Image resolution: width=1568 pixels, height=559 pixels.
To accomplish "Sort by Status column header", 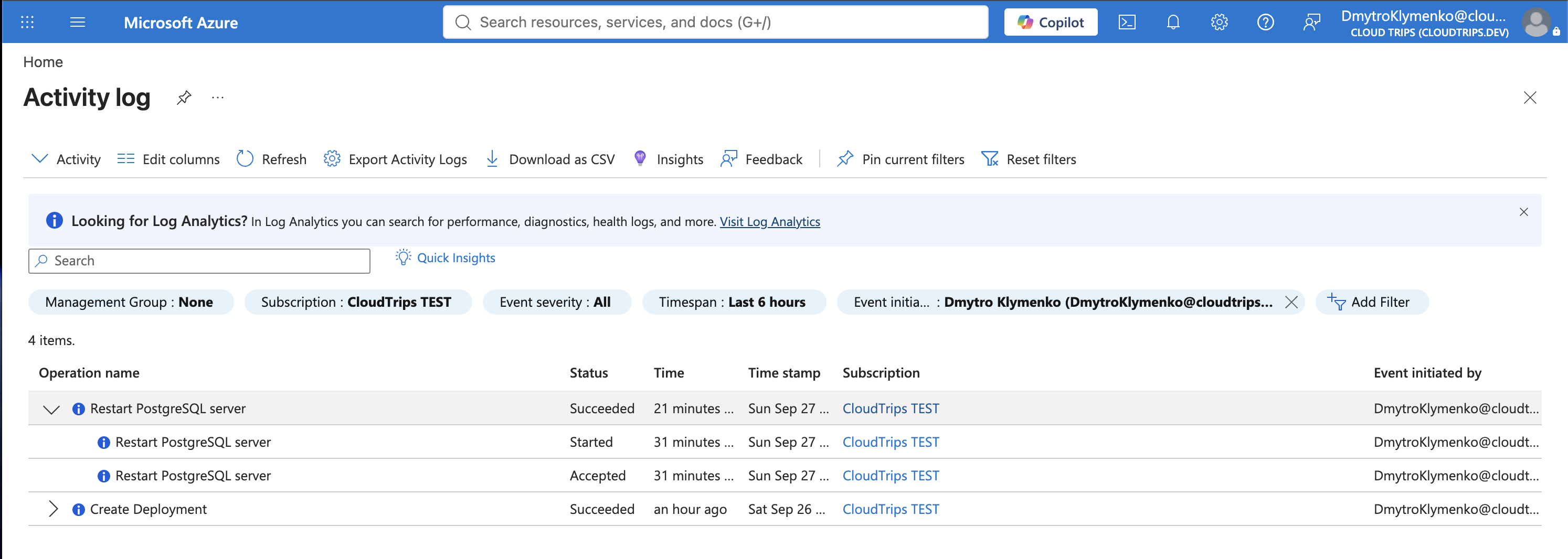I will coord(589,373).
